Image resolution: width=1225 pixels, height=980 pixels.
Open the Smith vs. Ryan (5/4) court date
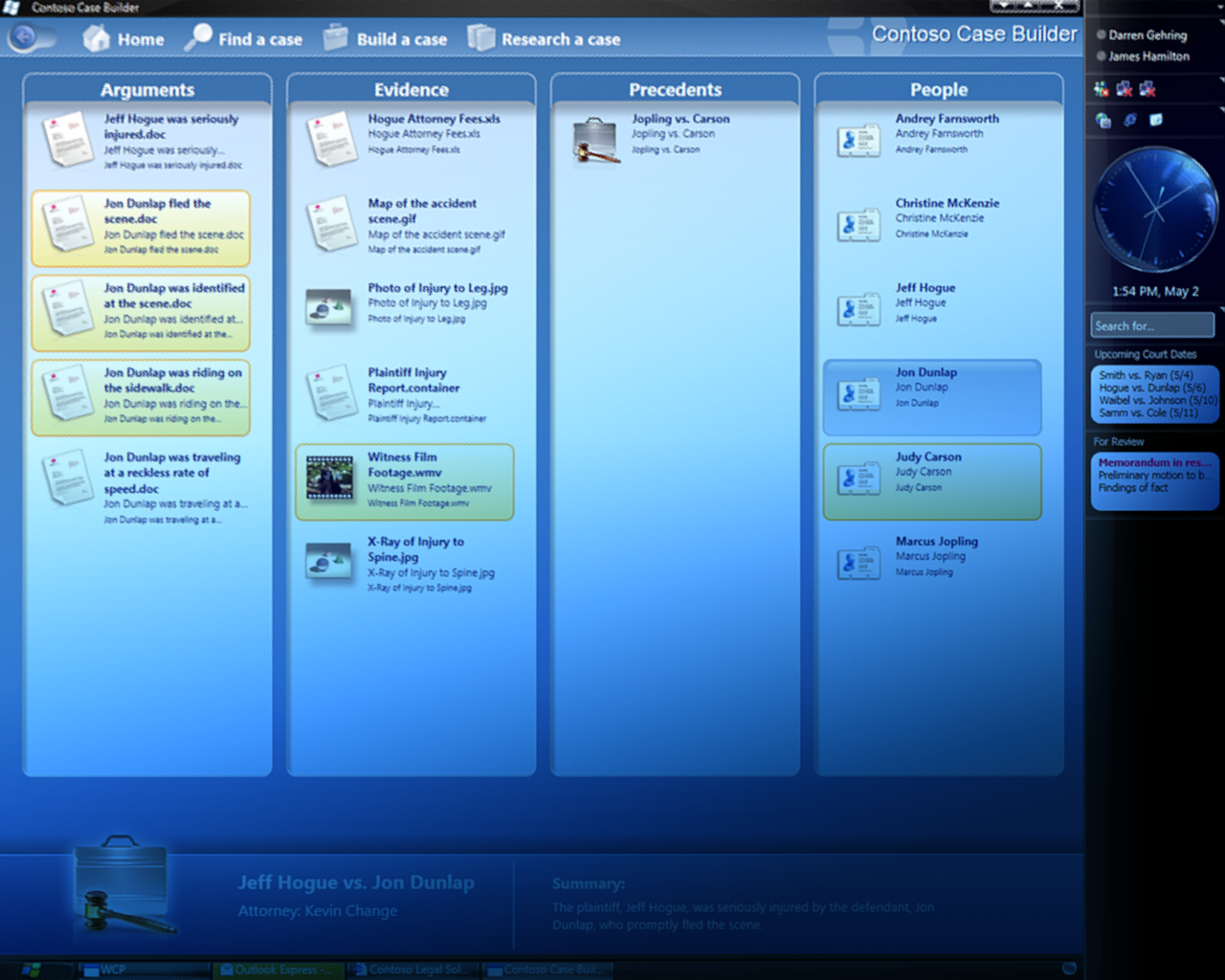pyautogui.click(x=1146, y=375)
